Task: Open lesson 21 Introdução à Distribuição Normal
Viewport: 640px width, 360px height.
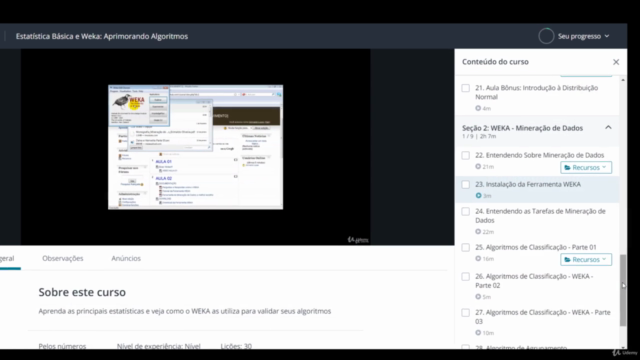Action: [x=536, y=92]
